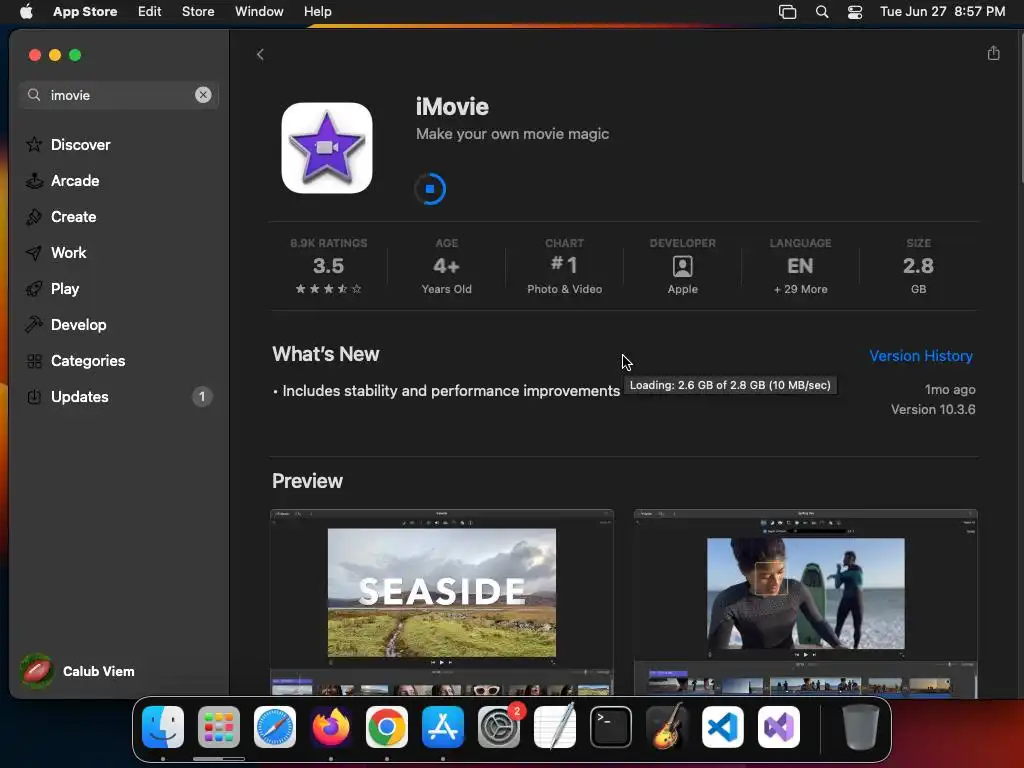Click the iMovie star app icon

coord(327,148)
